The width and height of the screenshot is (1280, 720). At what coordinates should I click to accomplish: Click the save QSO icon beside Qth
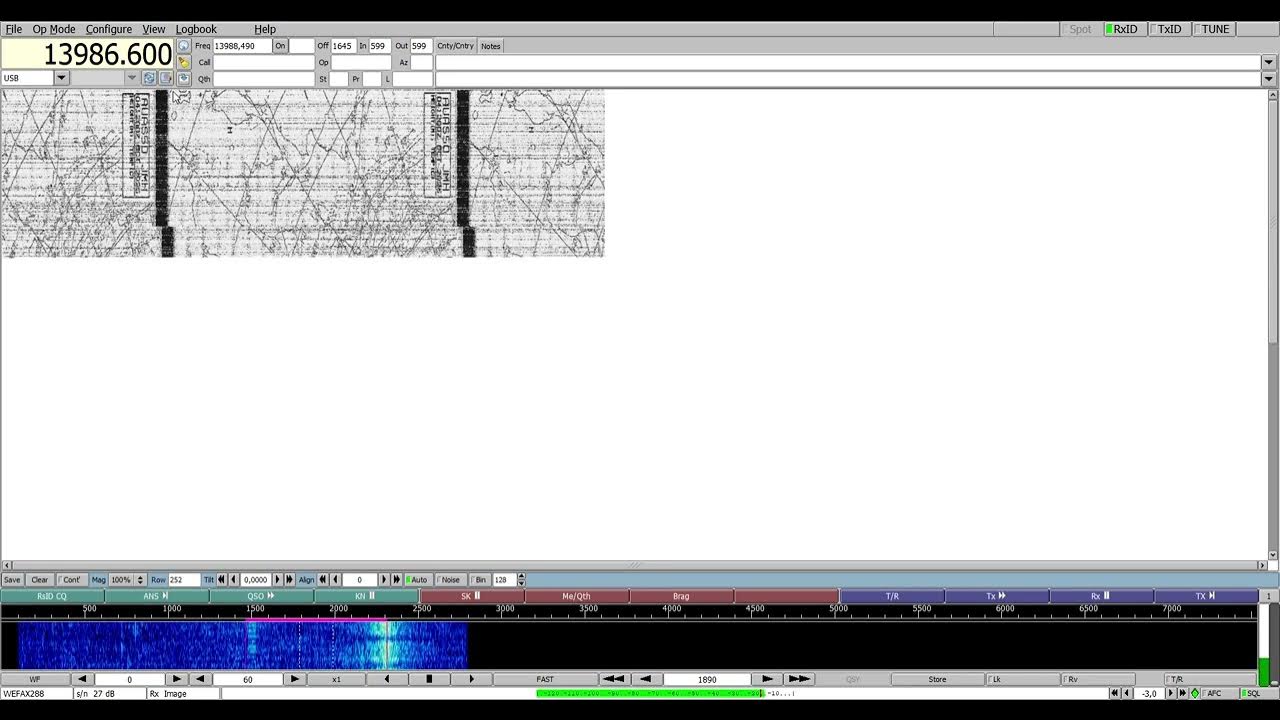[184, 78]
